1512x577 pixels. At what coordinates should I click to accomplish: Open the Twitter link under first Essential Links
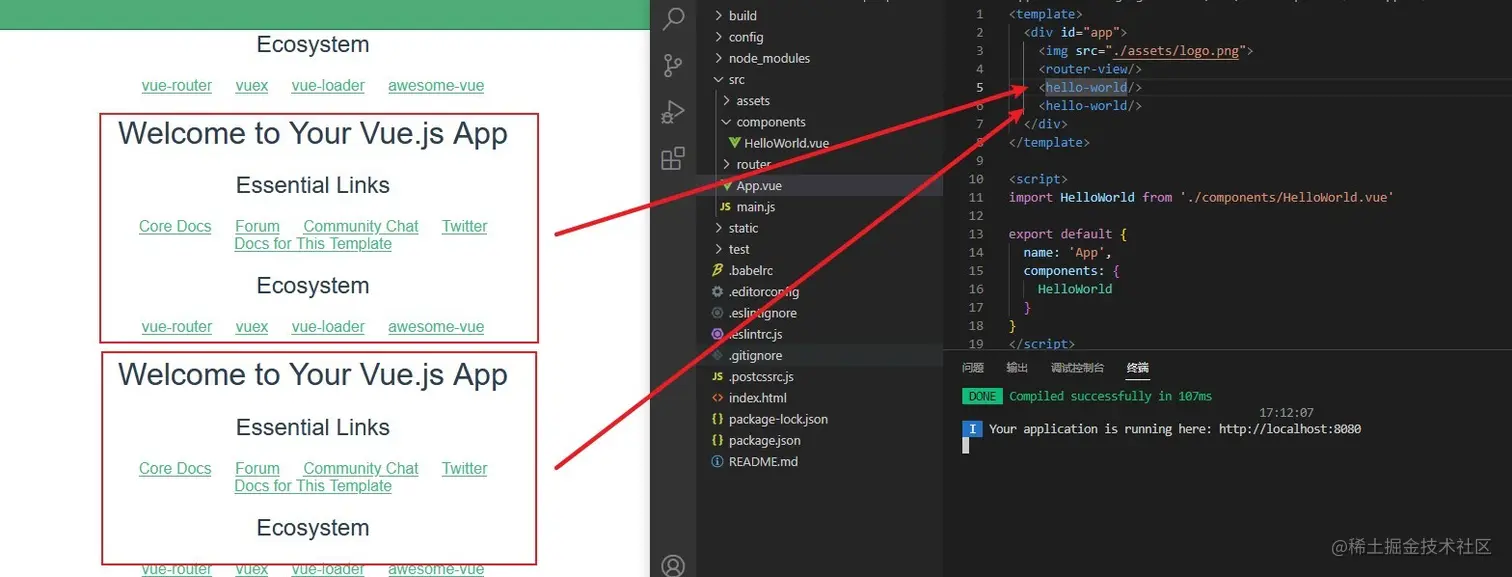point(465,226)
